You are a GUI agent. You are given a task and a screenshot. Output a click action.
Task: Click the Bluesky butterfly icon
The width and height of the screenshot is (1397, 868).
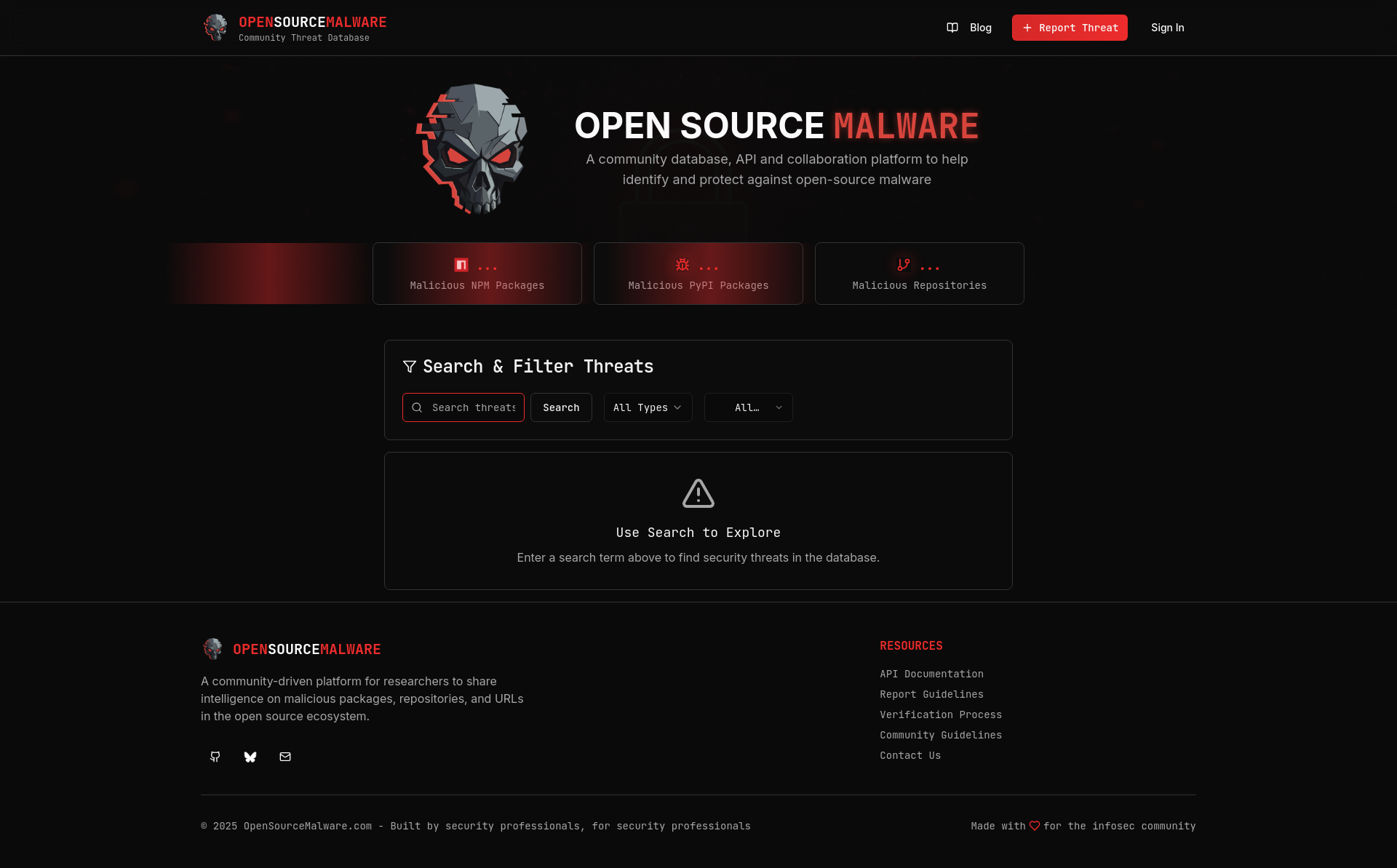[250, 757]
